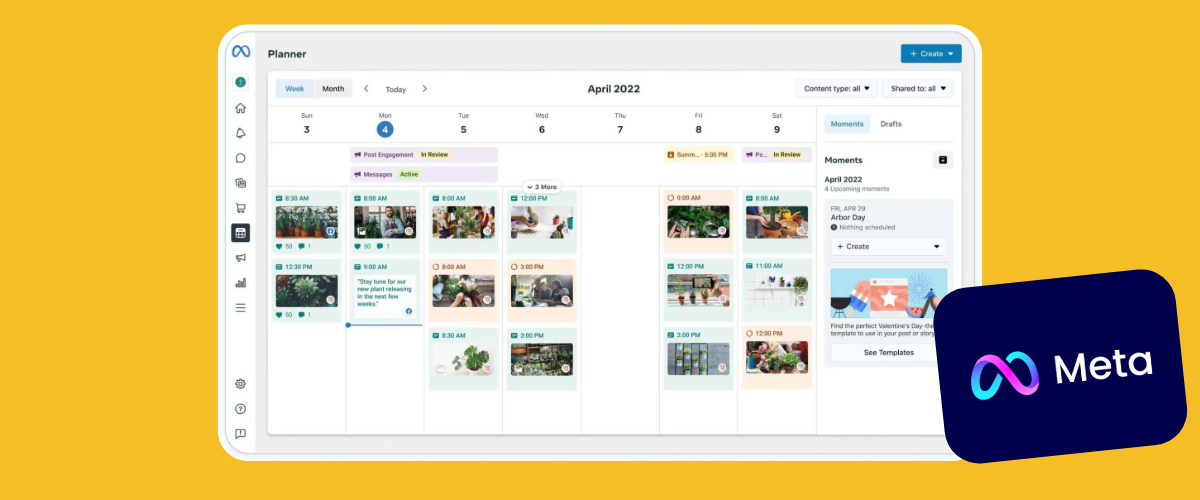
Task: Open Saturday 12:00 PM orange draft post
Action: pos(777,359)
